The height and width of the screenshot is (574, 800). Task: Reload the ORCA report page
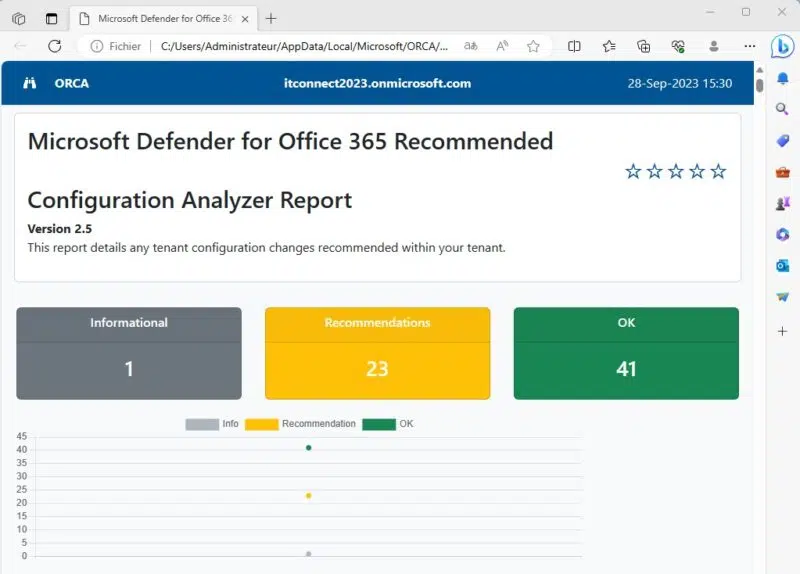point(55,46)
